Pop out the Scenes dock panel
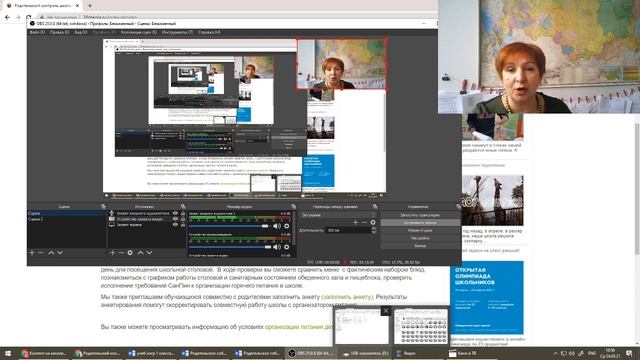Image resolution: width=640 pixels, height=360 pixels. (103, 207)
